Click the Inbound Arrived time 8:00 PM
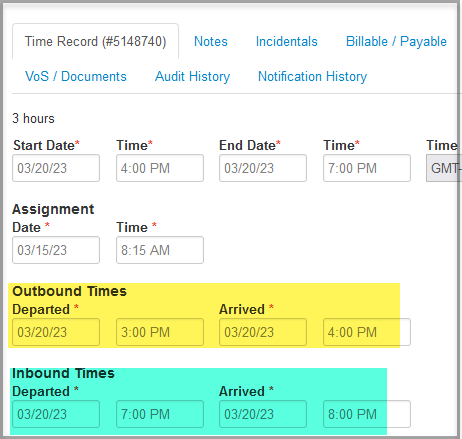462x439 pixels. click(x=367, y=414)
